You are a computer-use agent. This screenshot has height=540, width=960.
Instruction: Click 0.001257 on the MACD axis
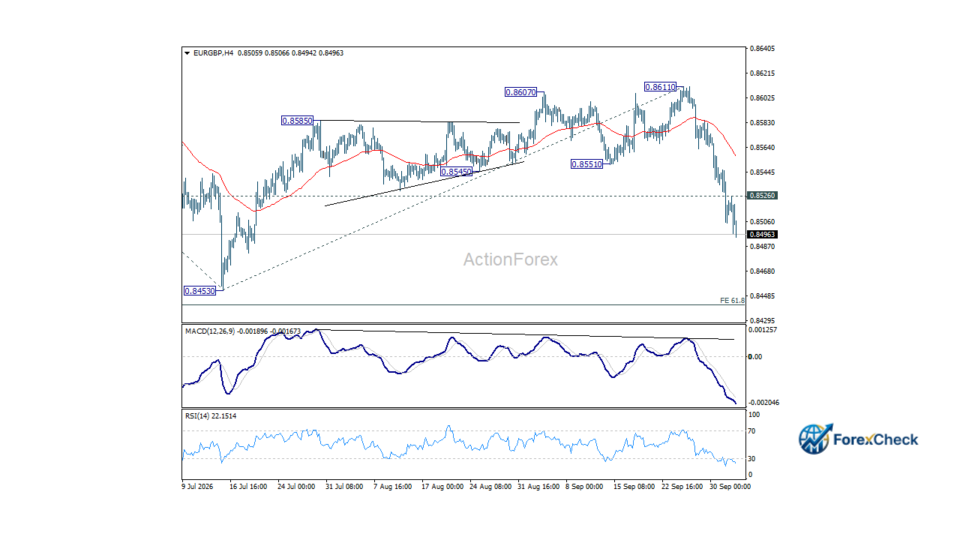coord(763,330)
